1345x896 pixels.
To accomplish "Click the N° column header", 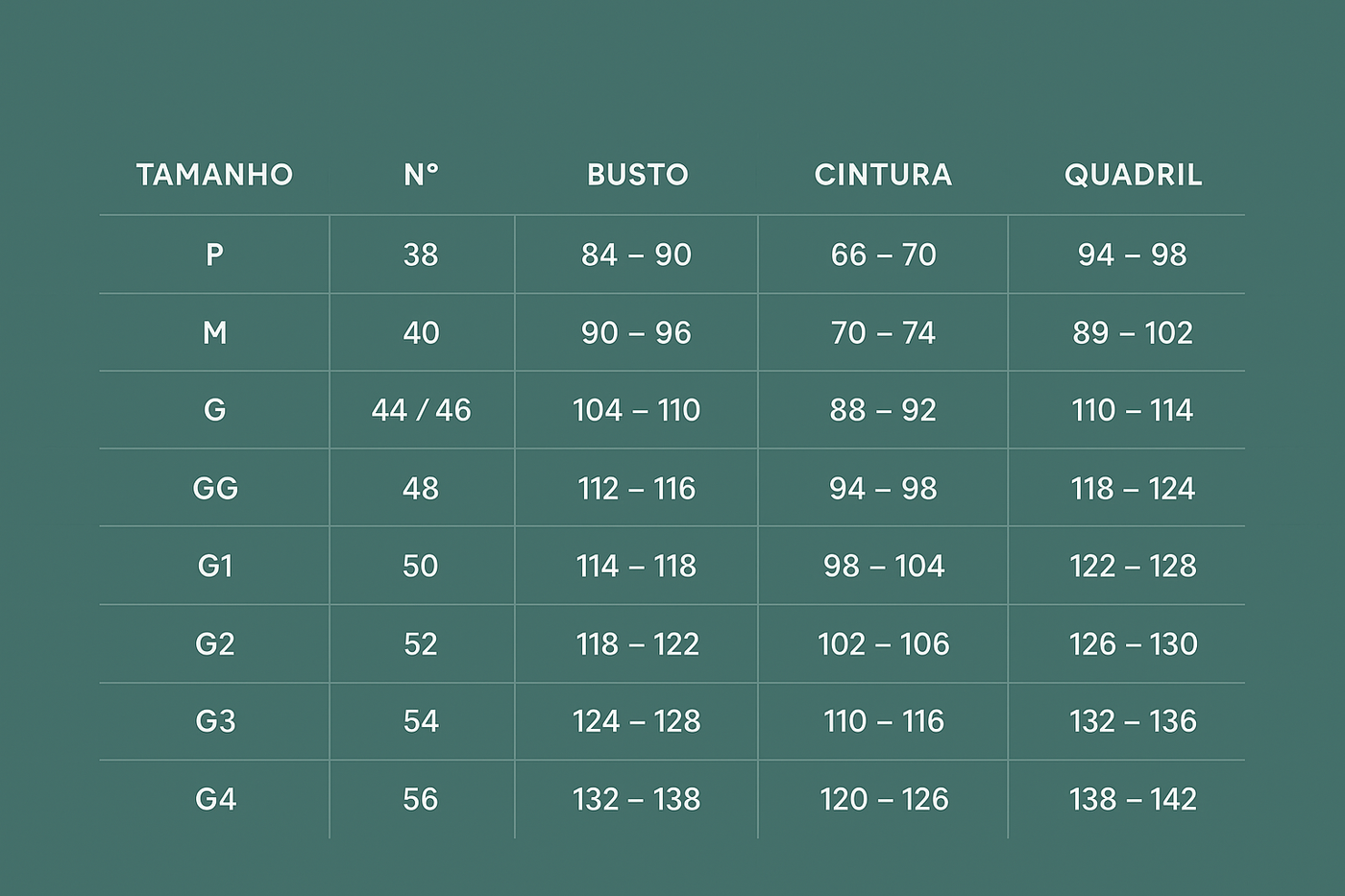I will 421,175.
